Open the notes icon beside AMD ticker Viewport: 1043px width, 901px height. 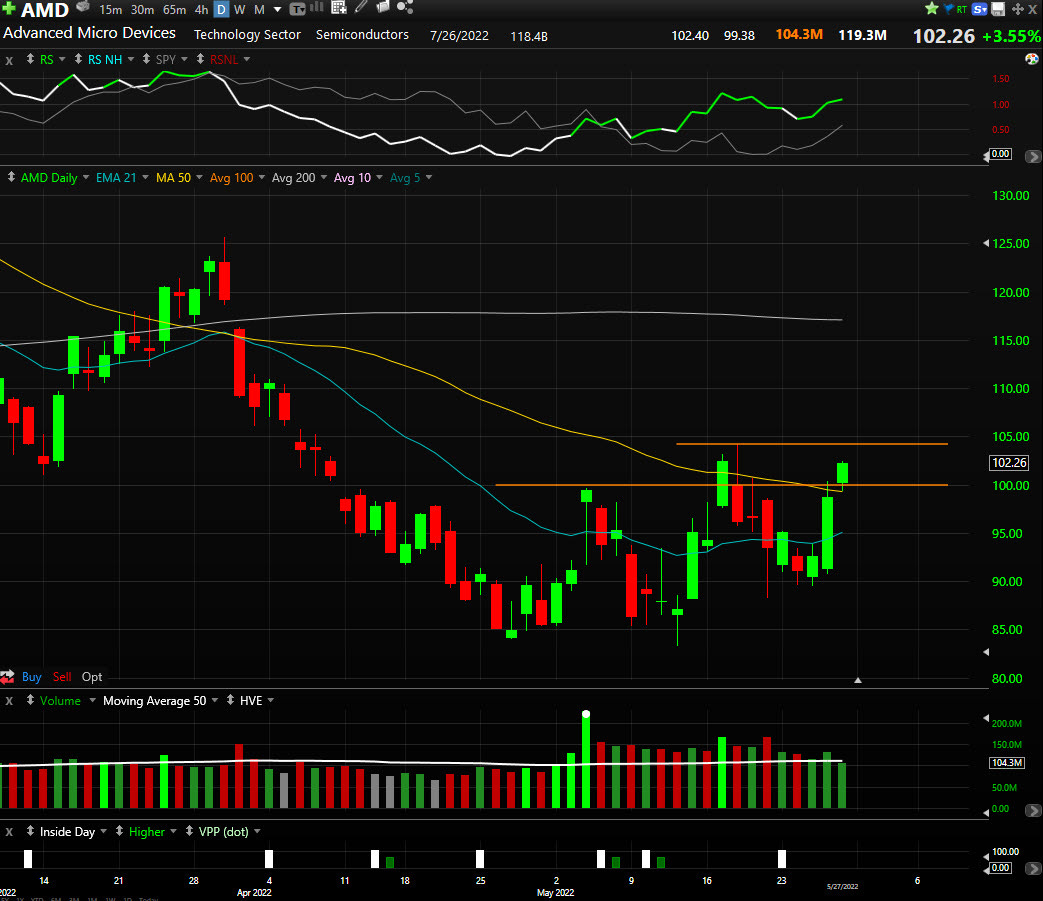click(x=82, y=7)
